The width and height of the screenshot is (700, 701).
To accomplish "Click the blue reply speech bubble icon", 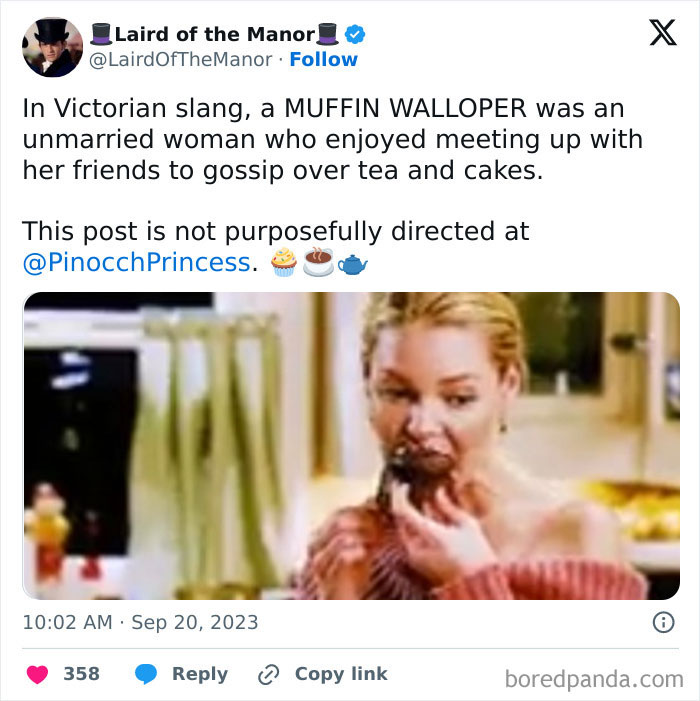I will coord(146,674).
